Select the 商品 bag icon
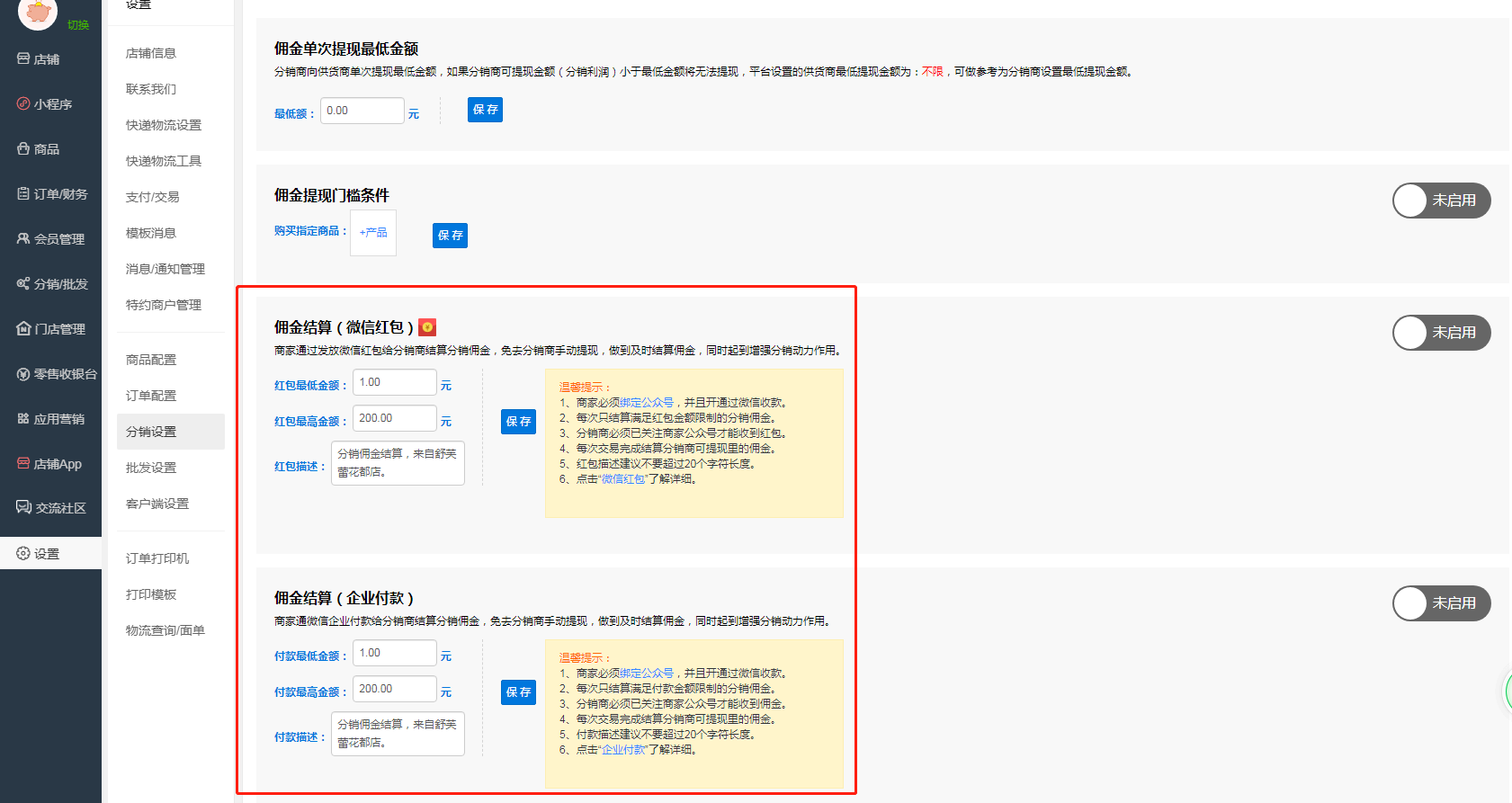Screen dimensions: 1512x803 click(x=23, y=148)
